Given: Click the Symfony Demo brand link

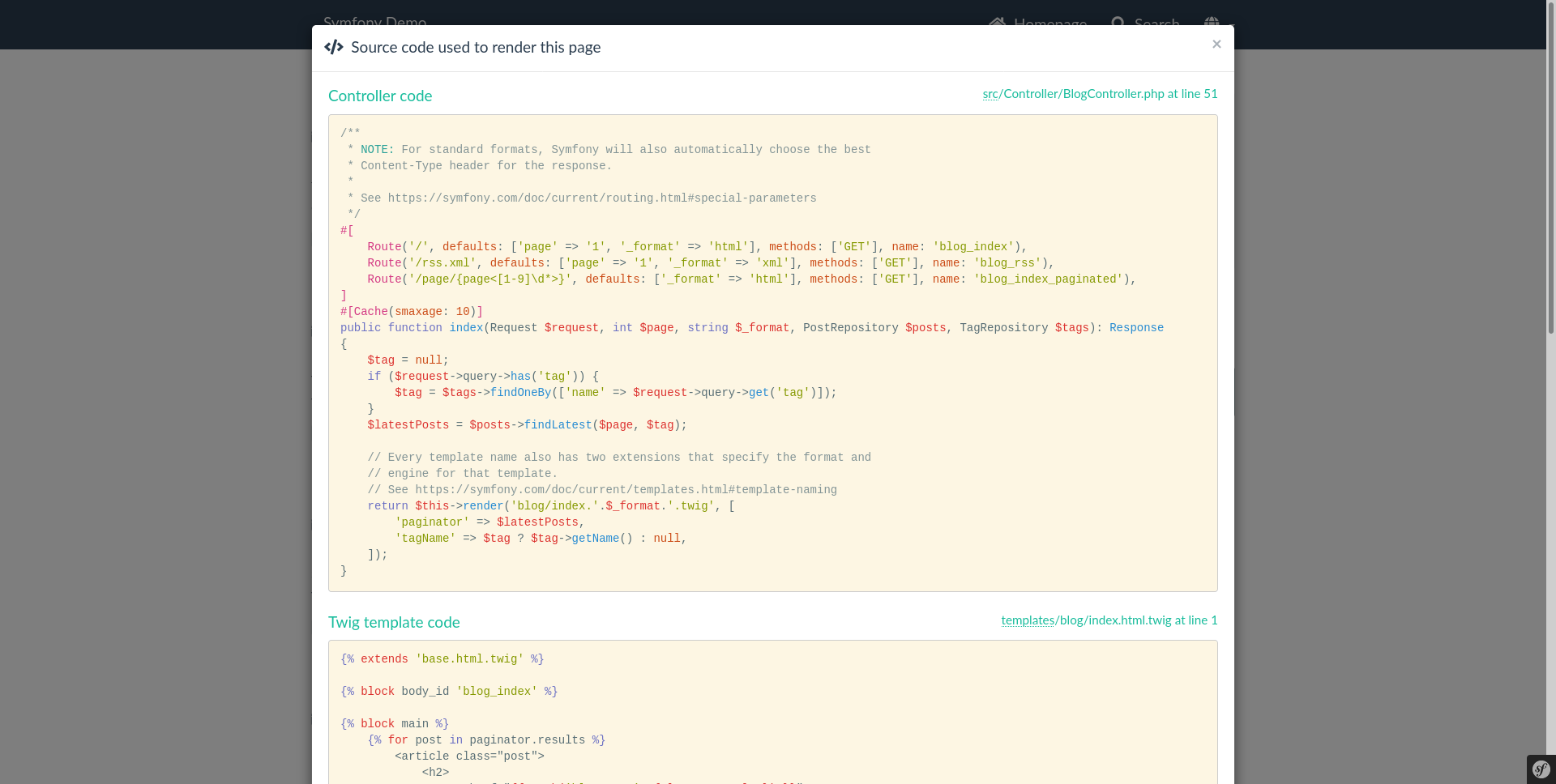Looking at the screenshot, I should pyautogui.click(x=374, y=22).
